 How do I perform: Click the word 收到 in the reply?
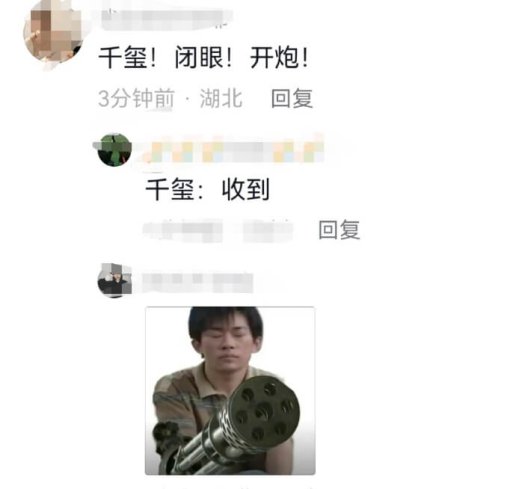click(x=246, y=189)
